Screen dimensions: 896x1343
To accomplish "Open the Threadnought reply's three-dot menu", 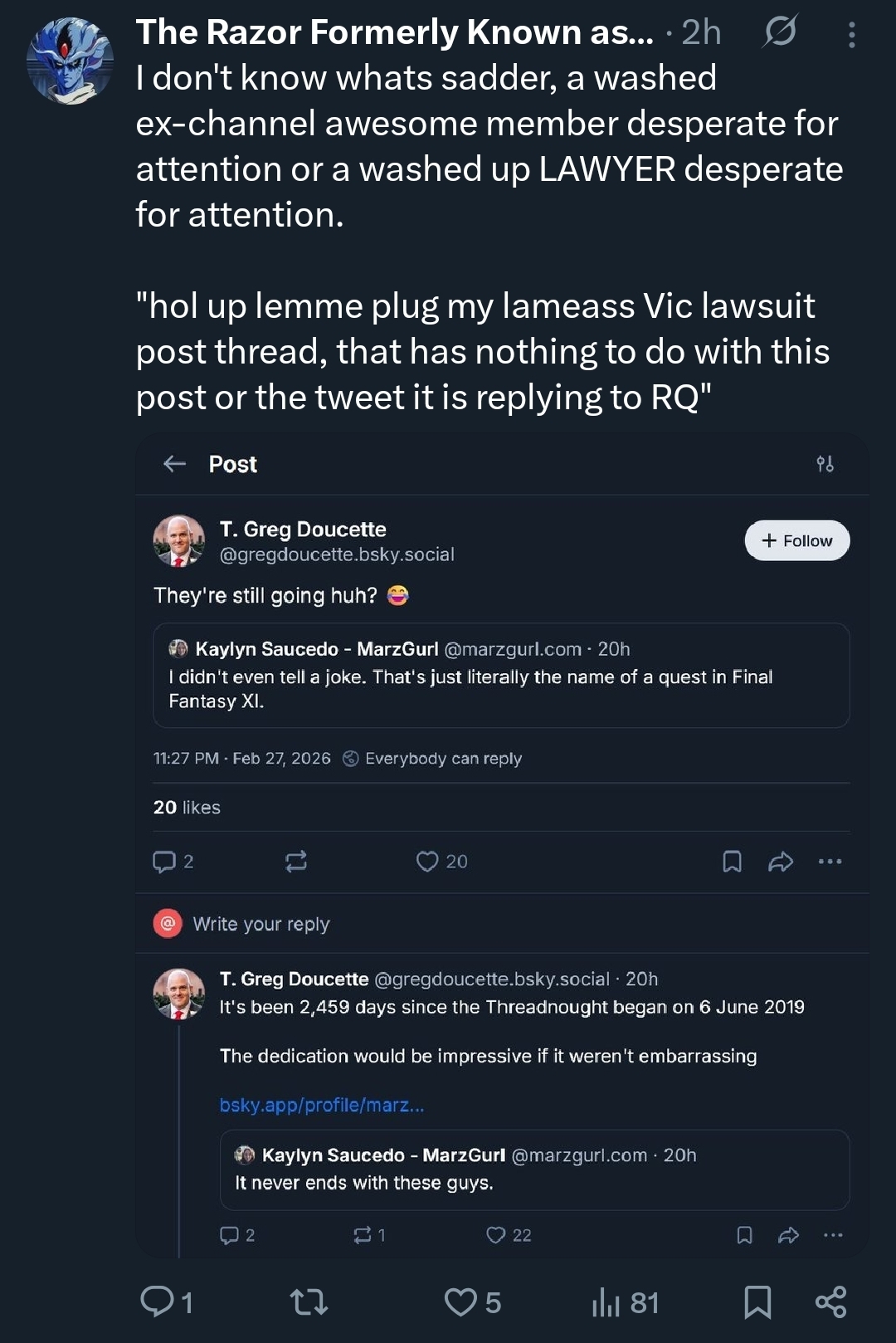I will click(833, 1235).
